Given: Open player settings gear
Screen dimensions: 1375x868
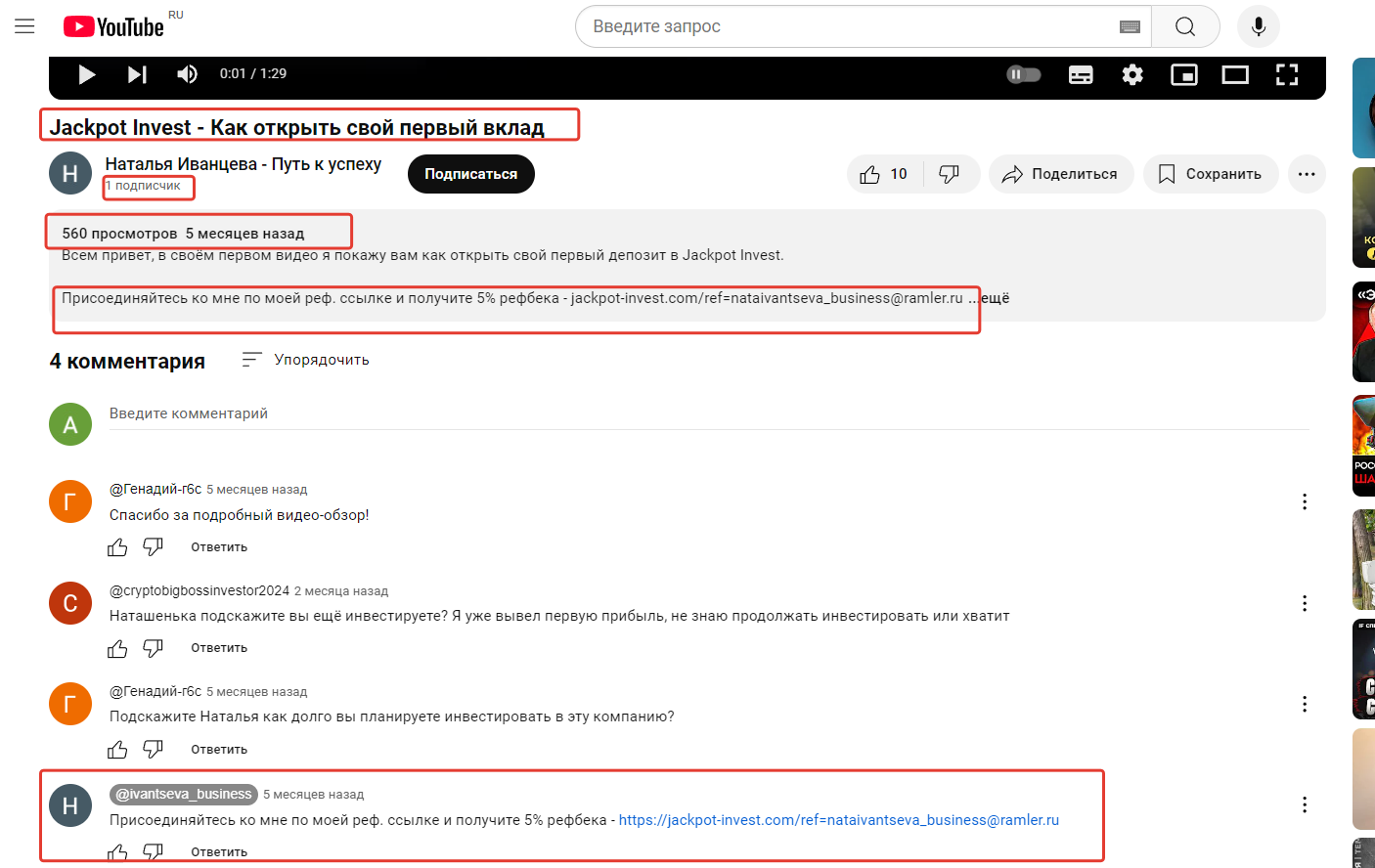Looking at the screenshot, I should [1132, 74].
